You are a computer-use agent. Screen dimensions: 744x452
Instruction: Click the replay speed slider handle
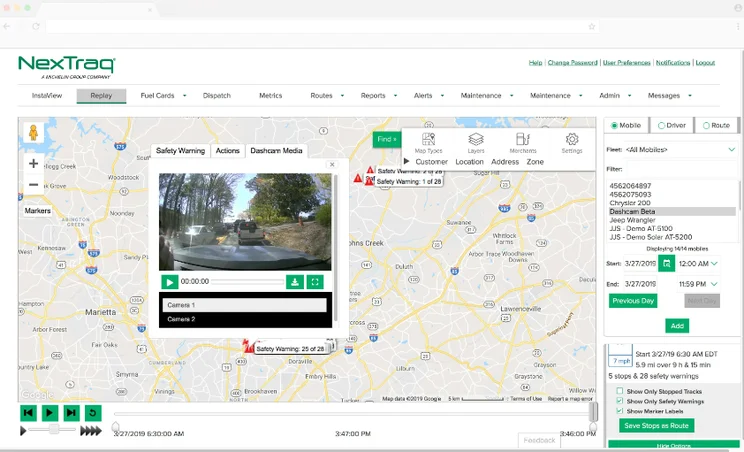(54, 429)
